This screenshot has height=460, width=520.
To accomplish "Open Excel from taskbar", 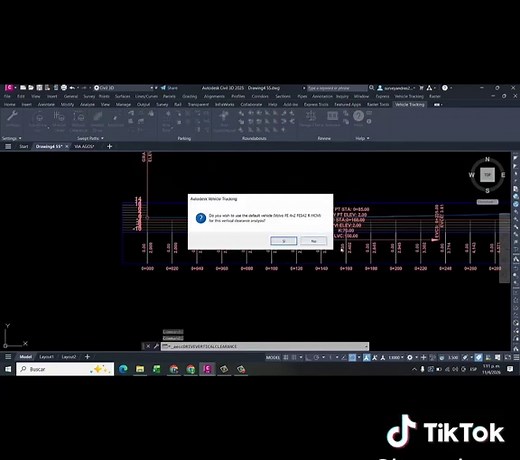I will [x=157, y=369].
